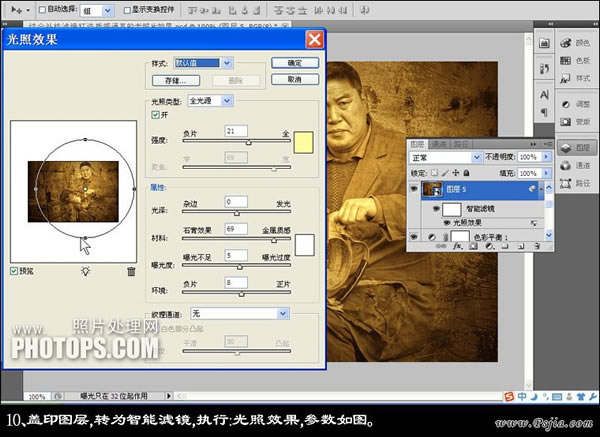Uncheck the 预览 preview checkbox

point(14,271)
